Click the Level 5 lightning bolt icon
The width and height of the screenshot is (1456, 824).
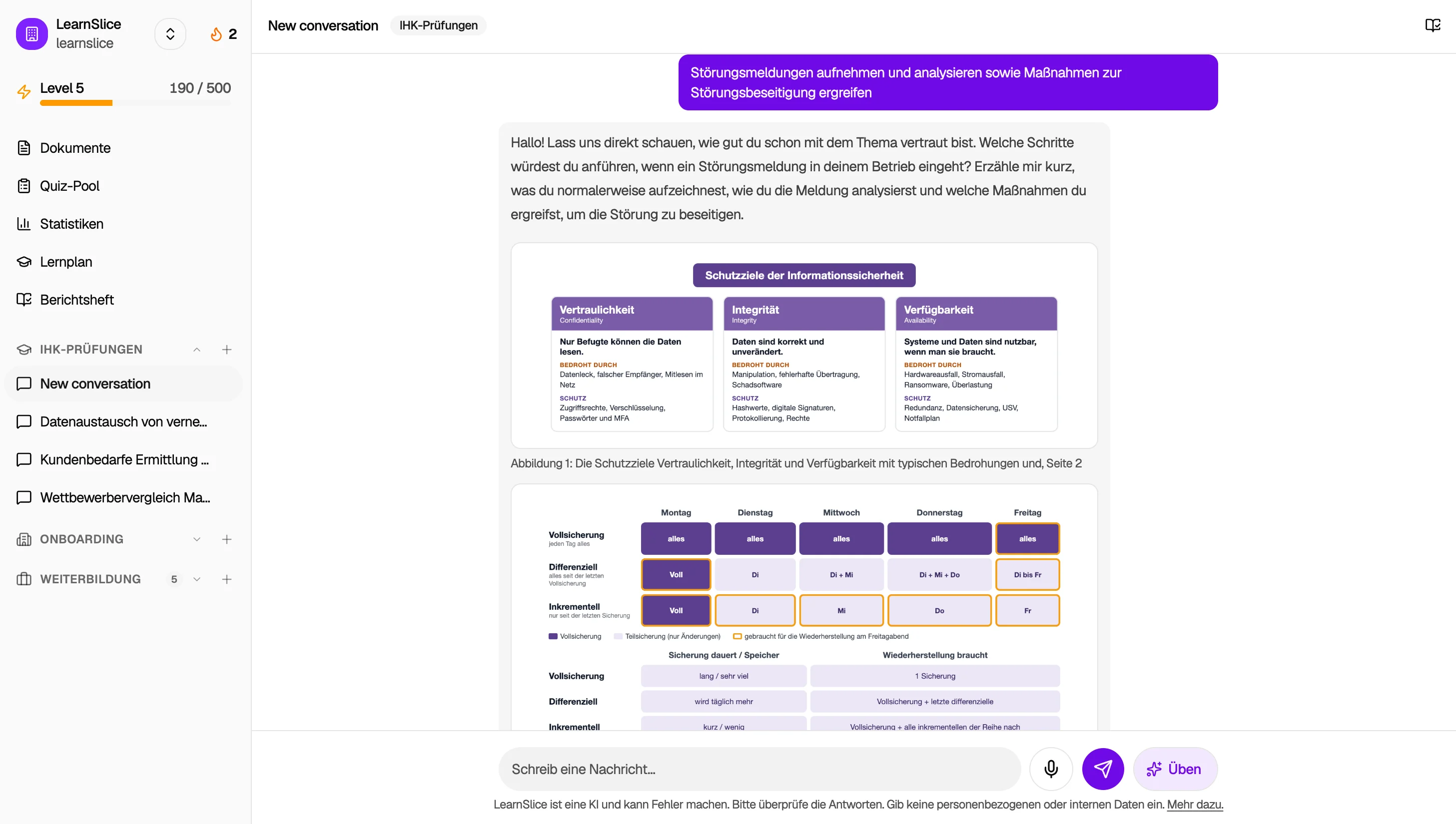pyautogui.click(x=24, y=91)
